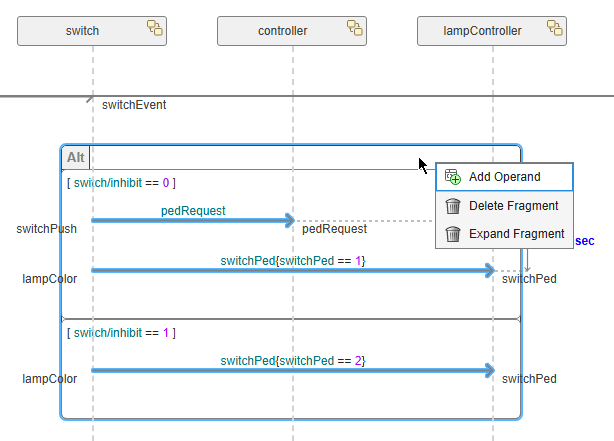The width and height of the screenshot is (614, 441).
Task: Click the Alt fragment type label
Action: (76, 157)
